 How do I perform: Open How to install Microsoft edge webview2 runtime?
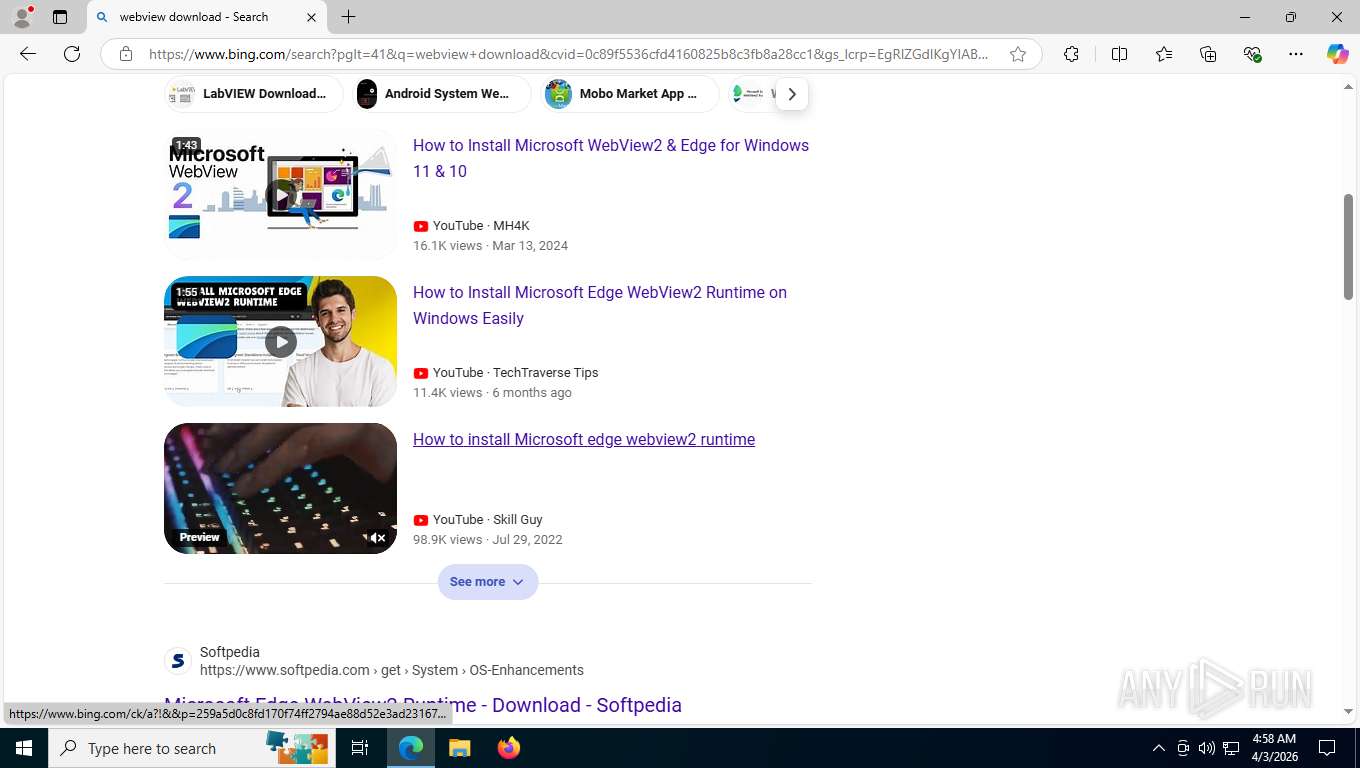coord(584,439)
